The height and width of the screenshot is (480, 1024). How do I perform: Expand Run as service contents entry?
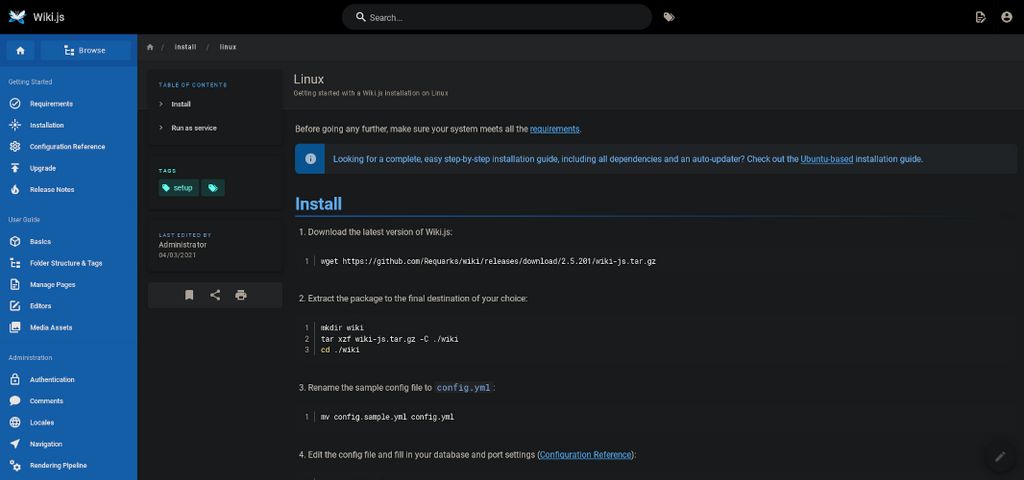[215, 128]
